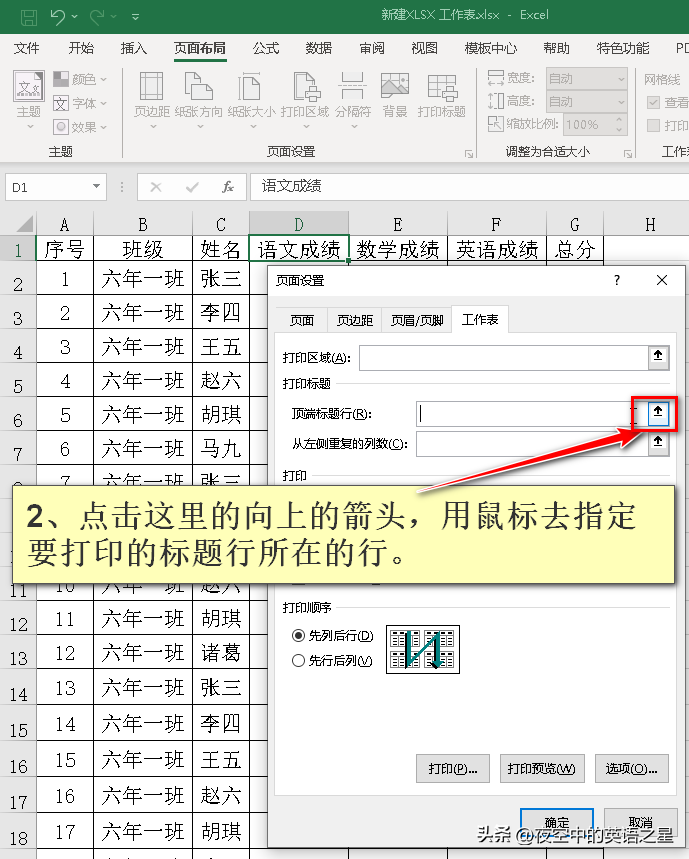Image resolution: width=689 pixels, height=859 pixels.
Task: Open the 文件 tab
Action: 26,48
